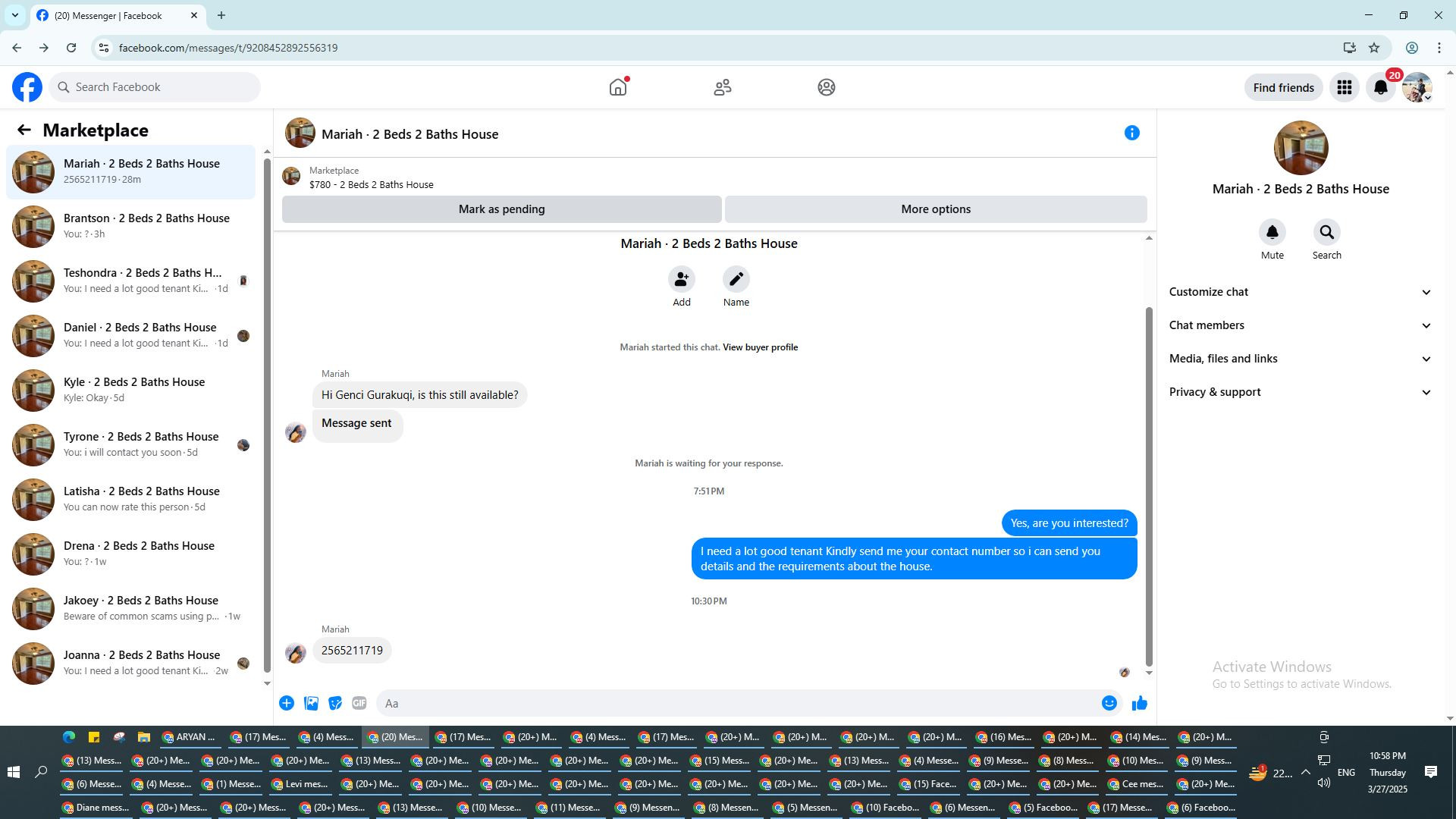Open Chrome menu three dots

pos(1439,48)
